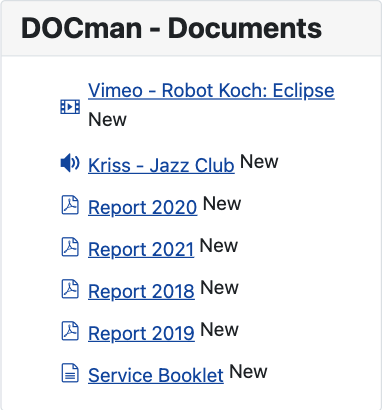Click the New badge after Report 2019

(x=220, y=330)
